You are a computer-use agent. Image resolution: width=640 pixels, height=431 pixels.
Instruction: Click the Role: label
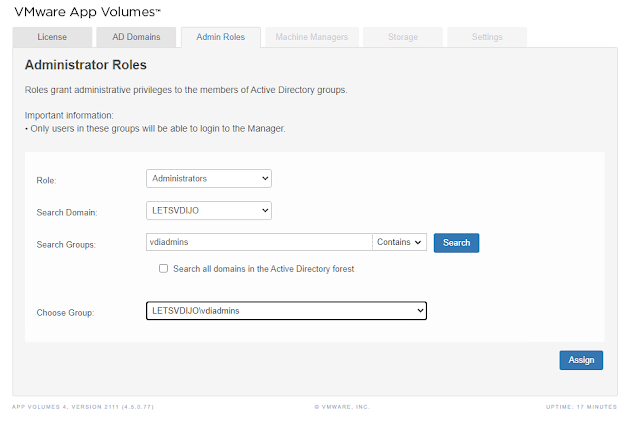pyautogui.click(x=47, y=180)
